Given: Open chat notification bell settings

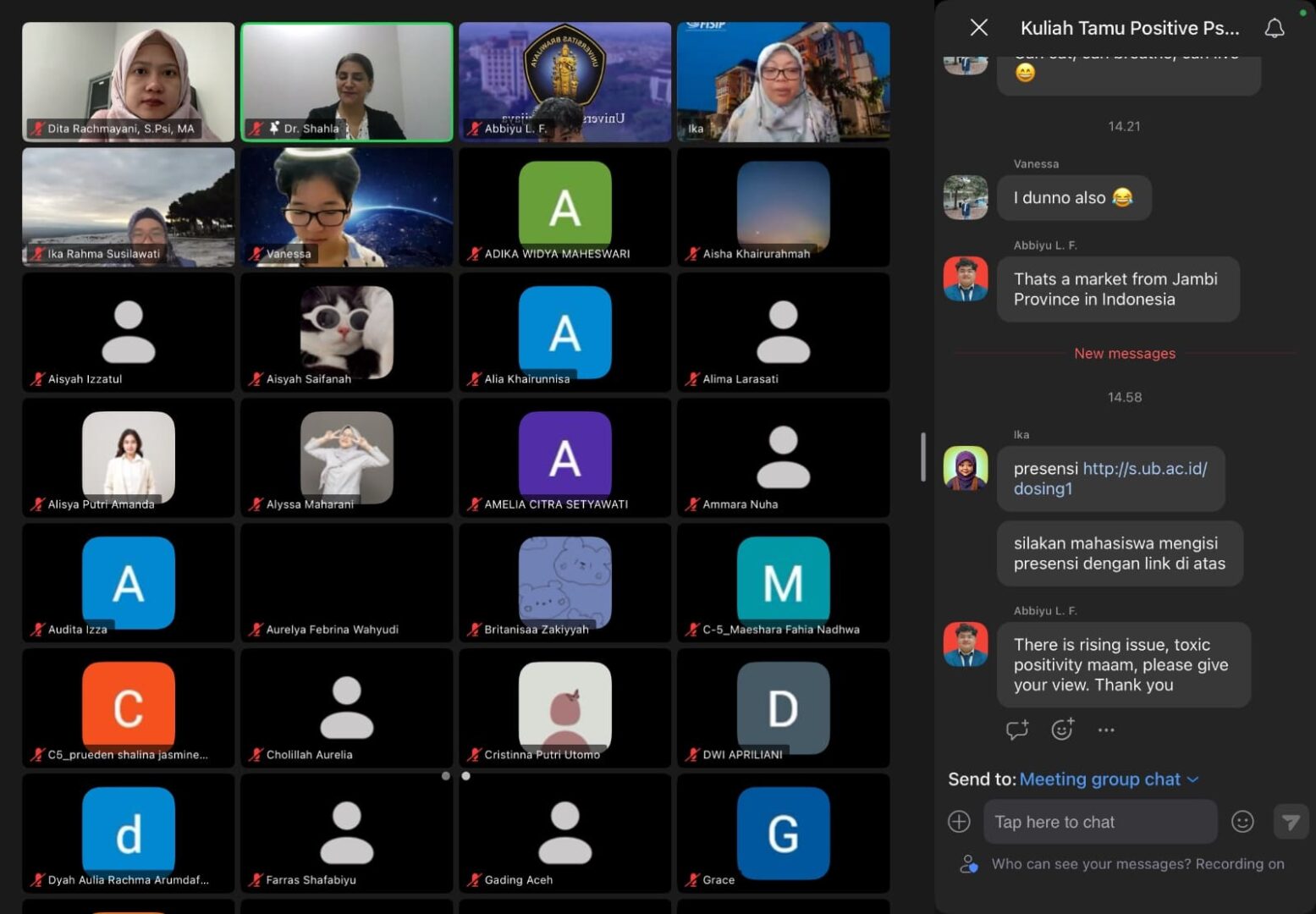Looking at the screenshot, I should click(x=1275, y=28).
